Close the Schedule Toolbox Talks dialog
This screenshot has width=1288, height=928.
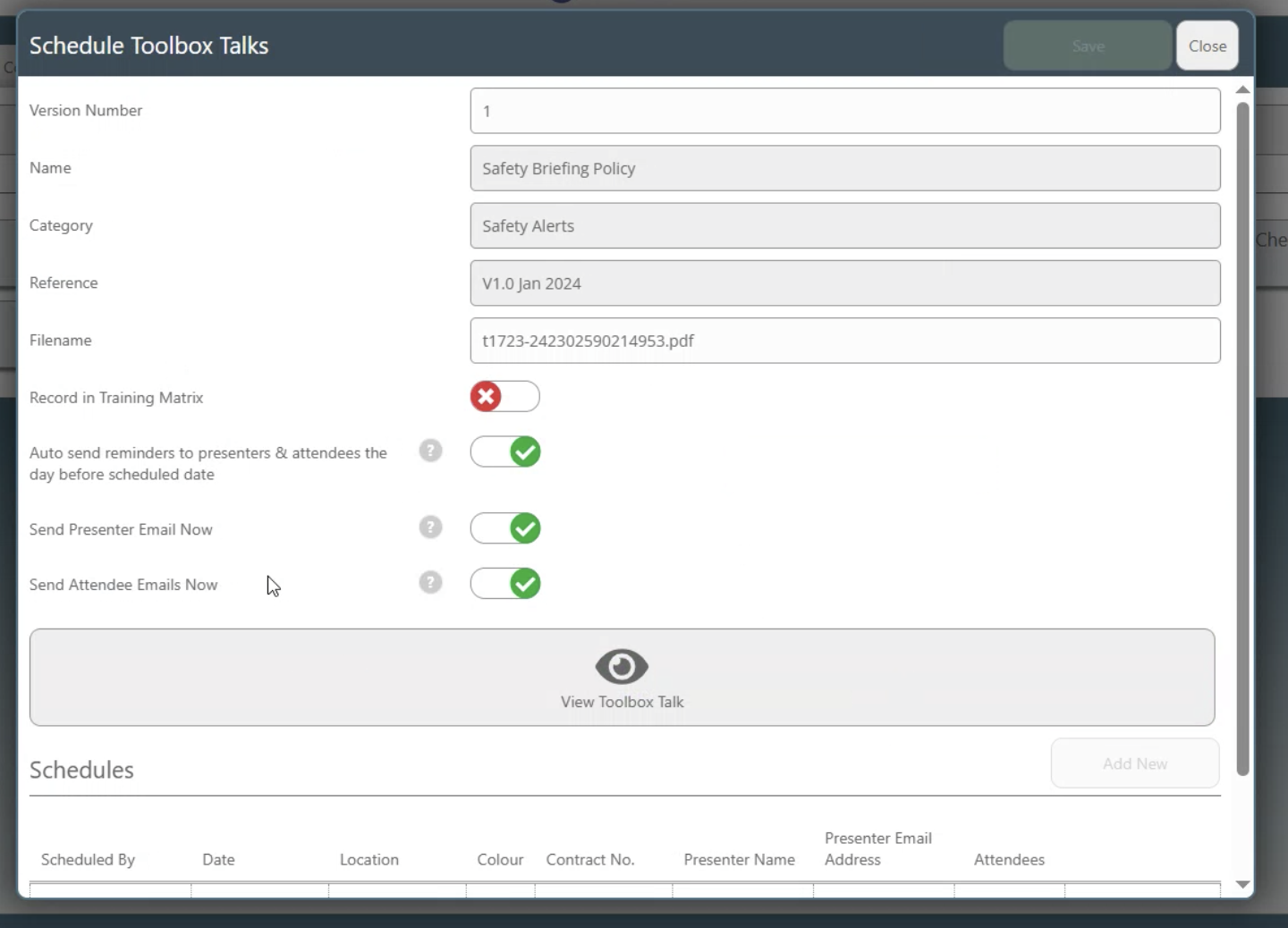(1207, 46)
